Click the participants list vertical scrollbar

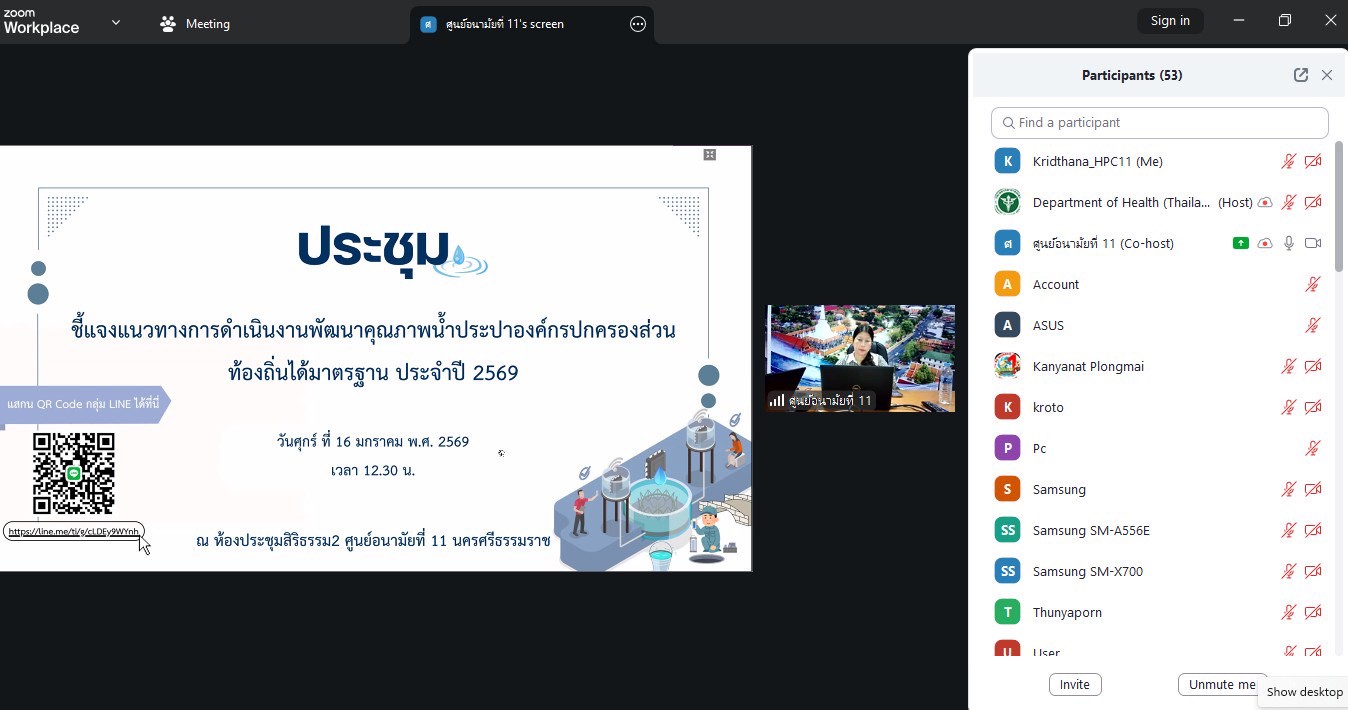[x=1339, y=206]
